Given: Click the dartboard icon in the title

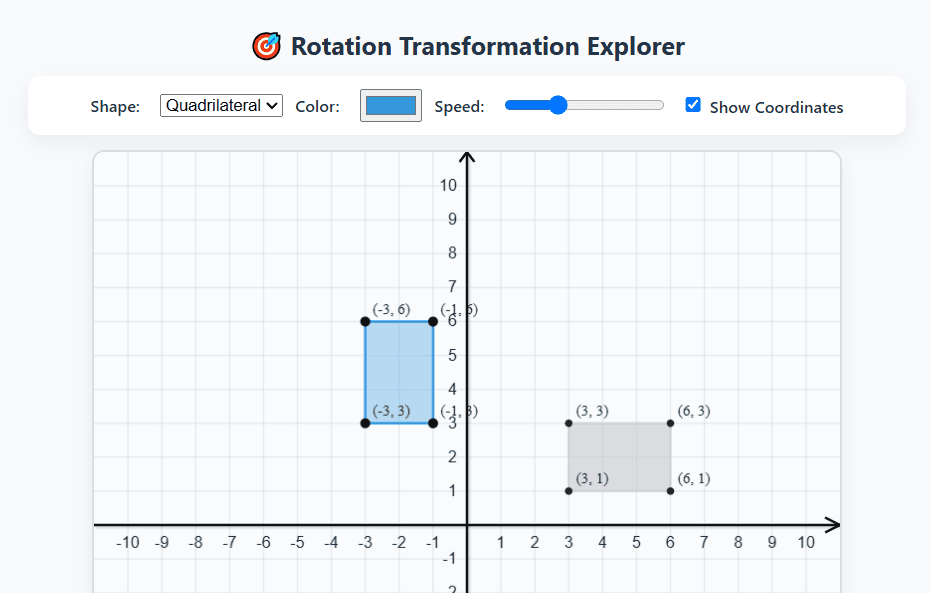Looking at the screenshot, I should [266, 46].
